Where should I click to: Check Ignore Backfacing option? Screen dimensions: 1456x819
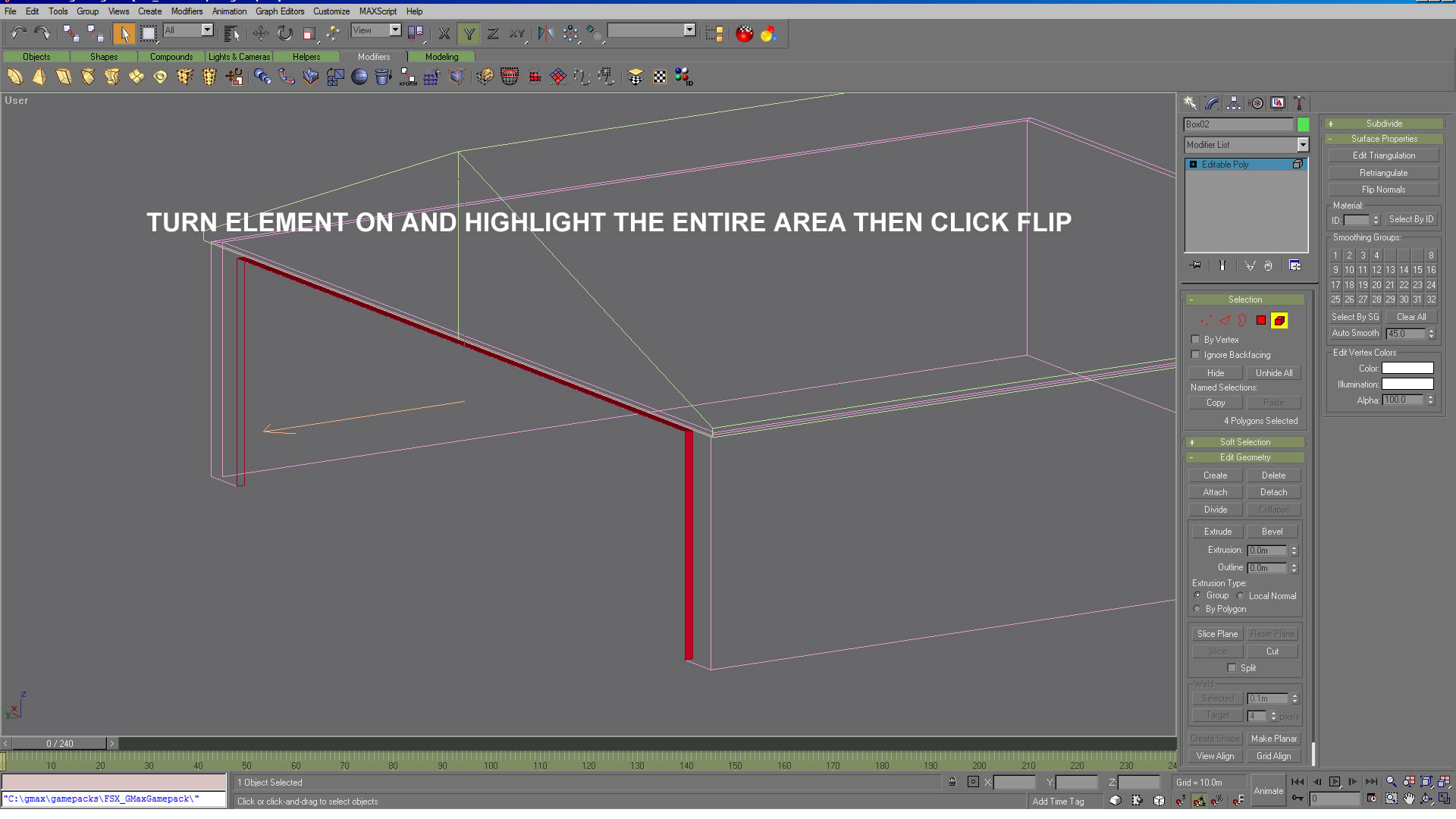tap(1196, 355)
